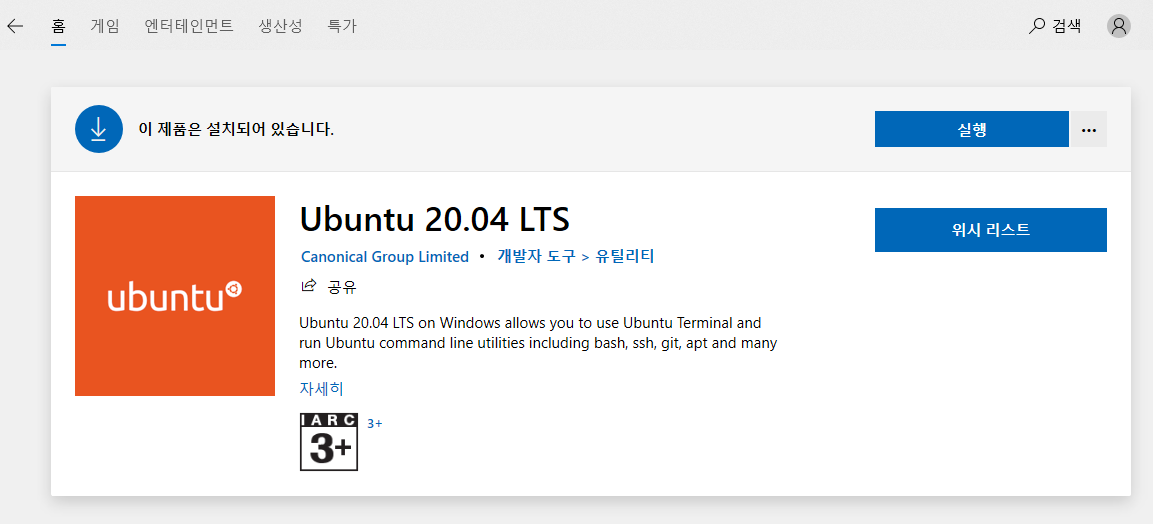Open the 유틸리티 subcategory link
Viewport: 1153px width, 524px height.
point(624,256)
